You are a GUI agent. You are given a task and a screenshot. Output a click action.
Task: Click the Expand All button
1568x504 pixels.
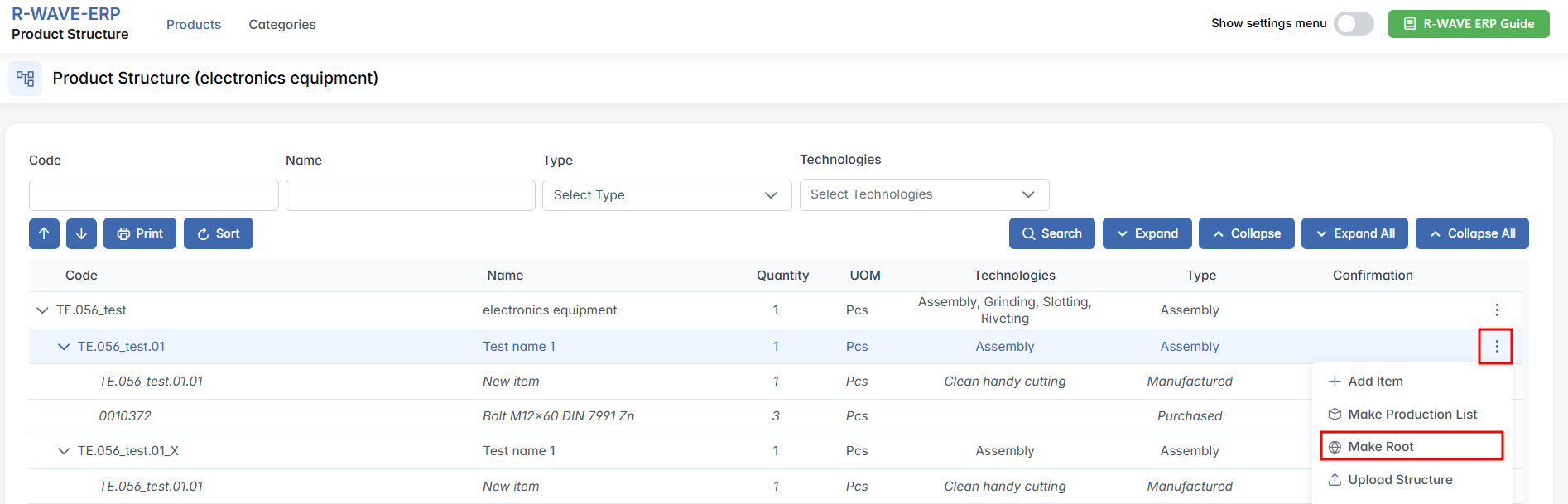click(1354, 233)
